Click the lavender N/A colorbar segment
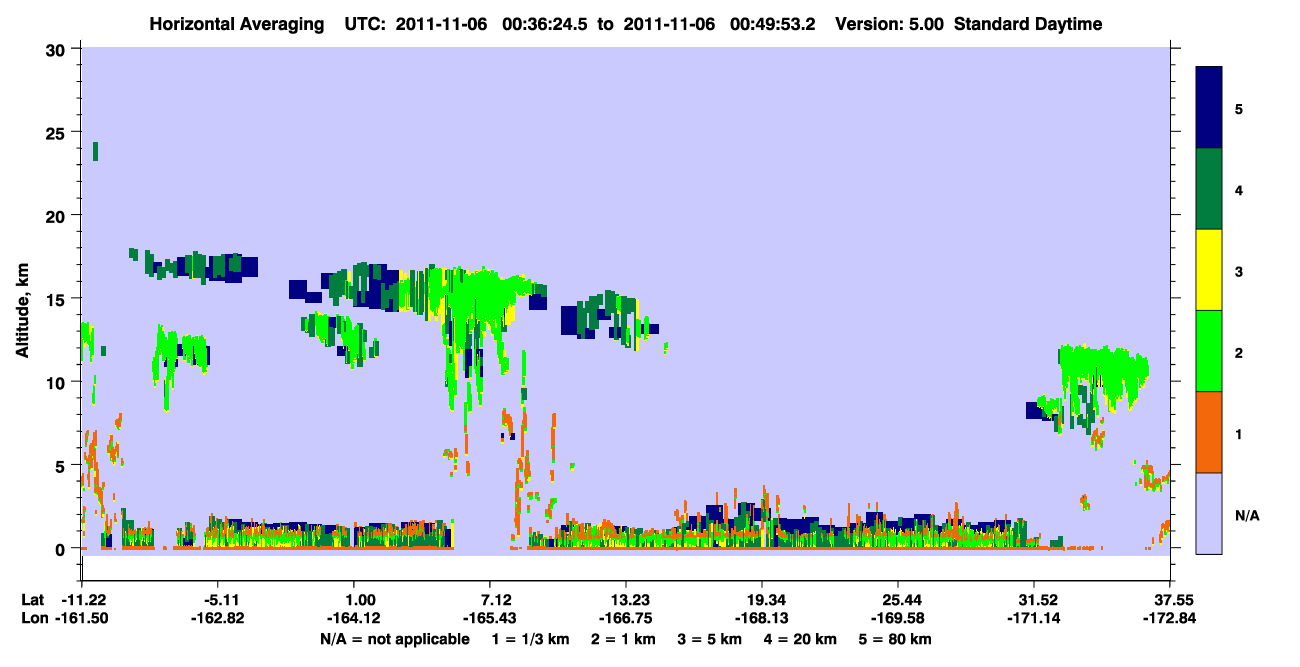Image resolution: width=1300 pixels, height=667 pixels. tap(1209, 513)
